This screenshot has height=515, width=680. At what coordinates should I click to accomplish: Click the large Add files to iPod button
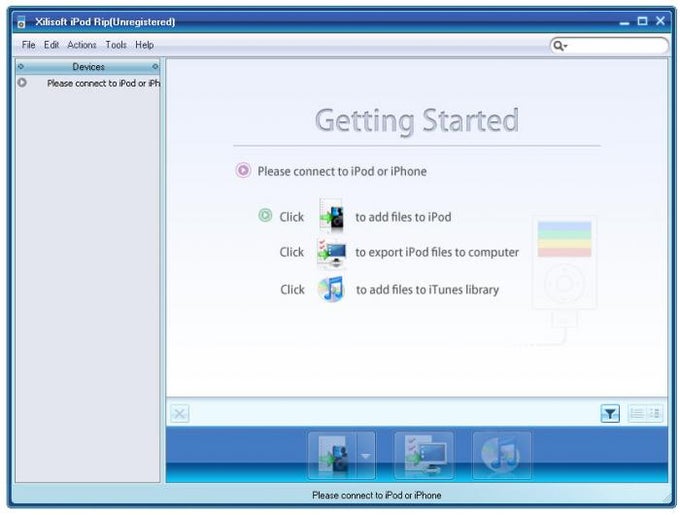pyautogui.click(x=332, y=456)
